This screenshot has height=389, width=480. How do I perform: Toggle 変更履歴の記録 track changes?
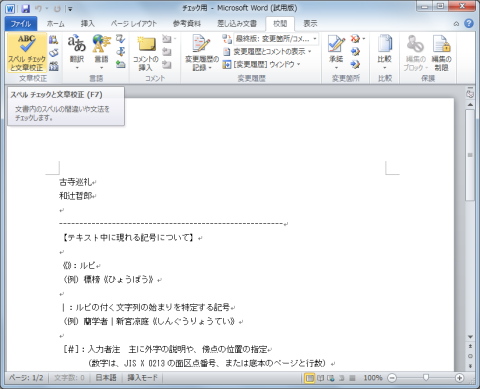coord(202,53)
